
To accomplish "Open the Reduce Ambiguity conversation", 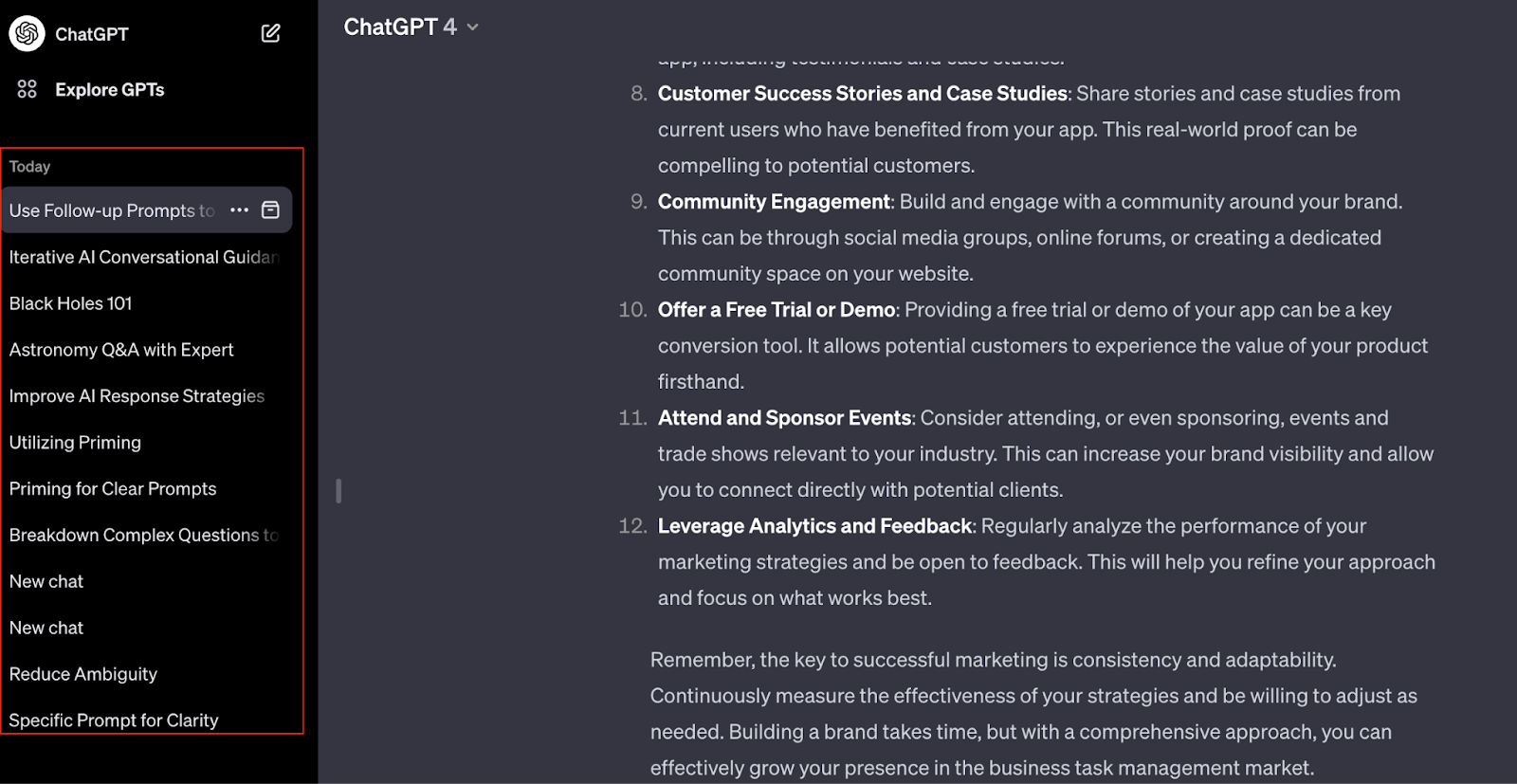I will (146, 674).
